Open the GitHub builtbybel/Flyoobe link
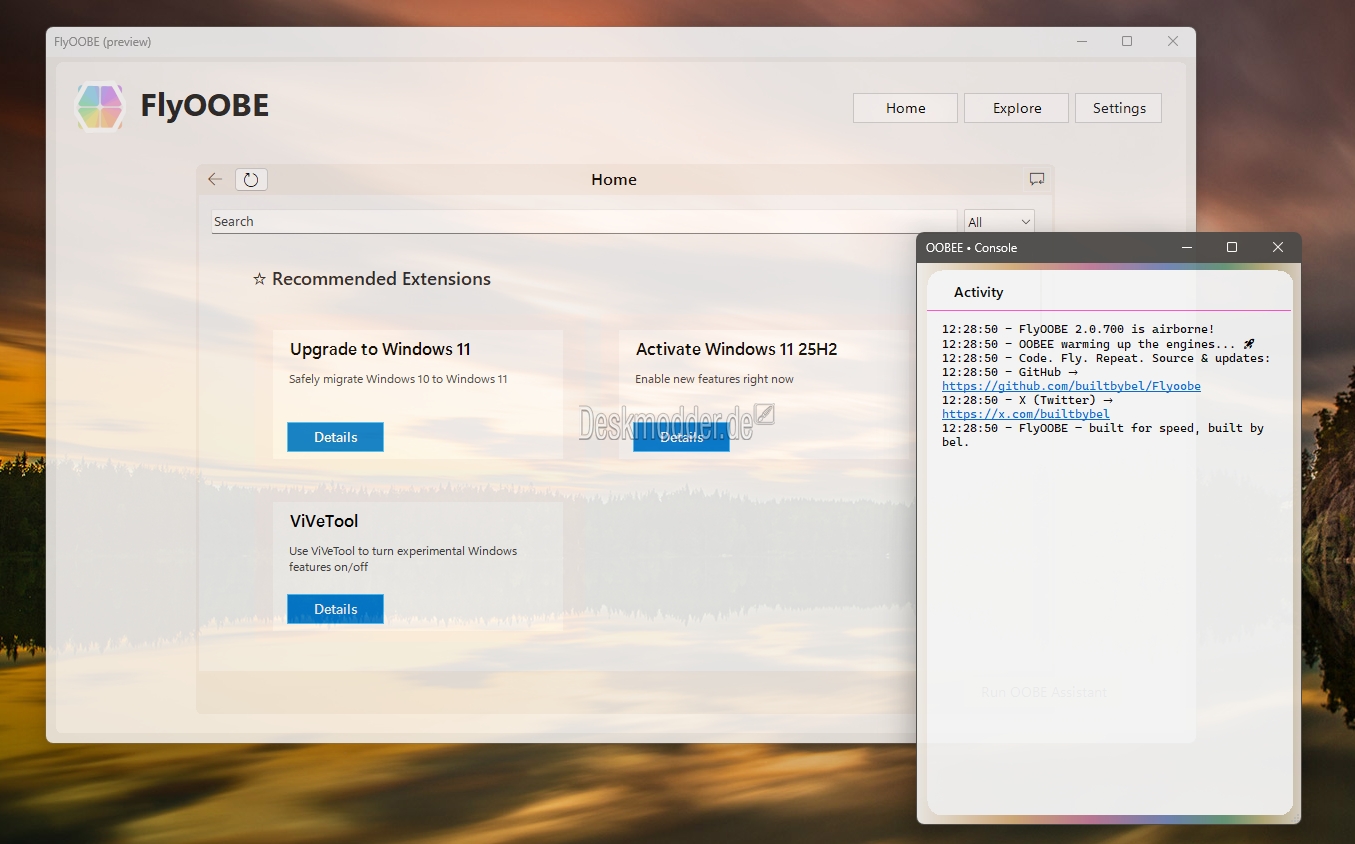Image resolution: width=1355 pixels, height=844 pixels. pos(1071,386)
